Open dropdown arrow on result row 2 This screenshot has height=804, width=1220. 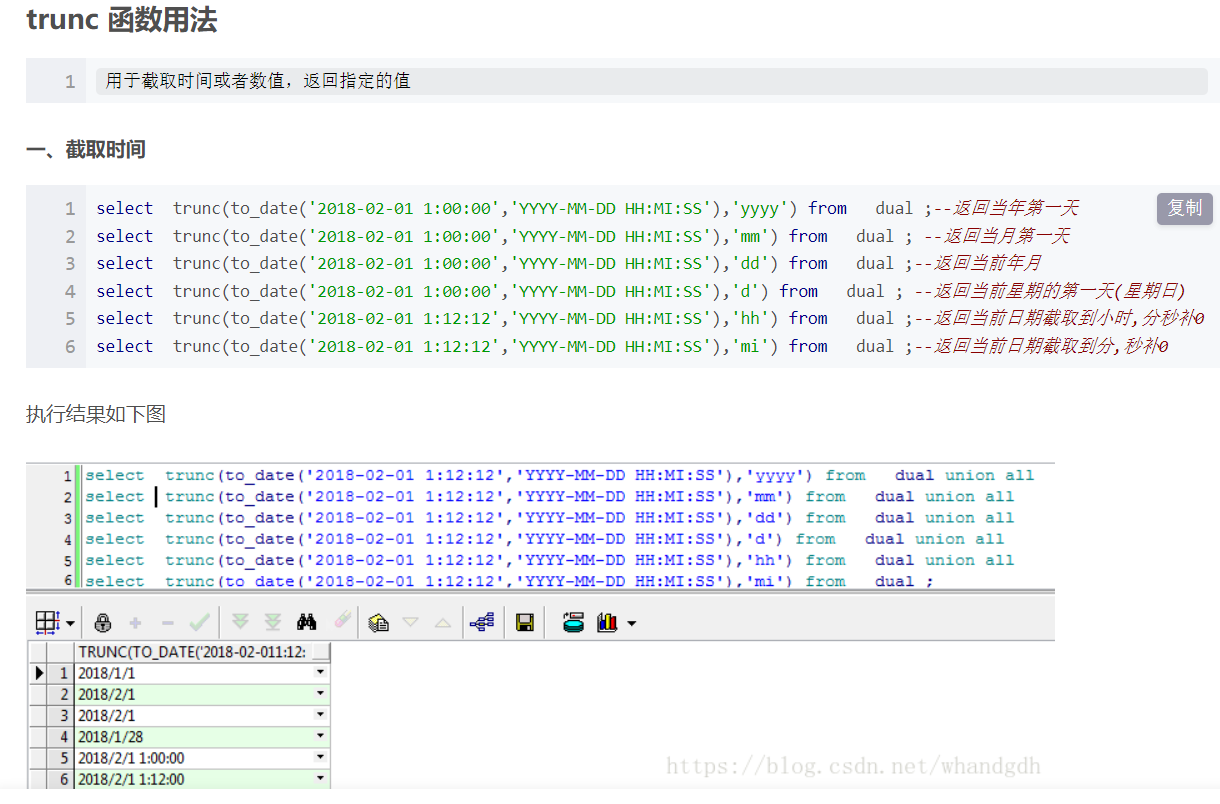tap(321, 695)
